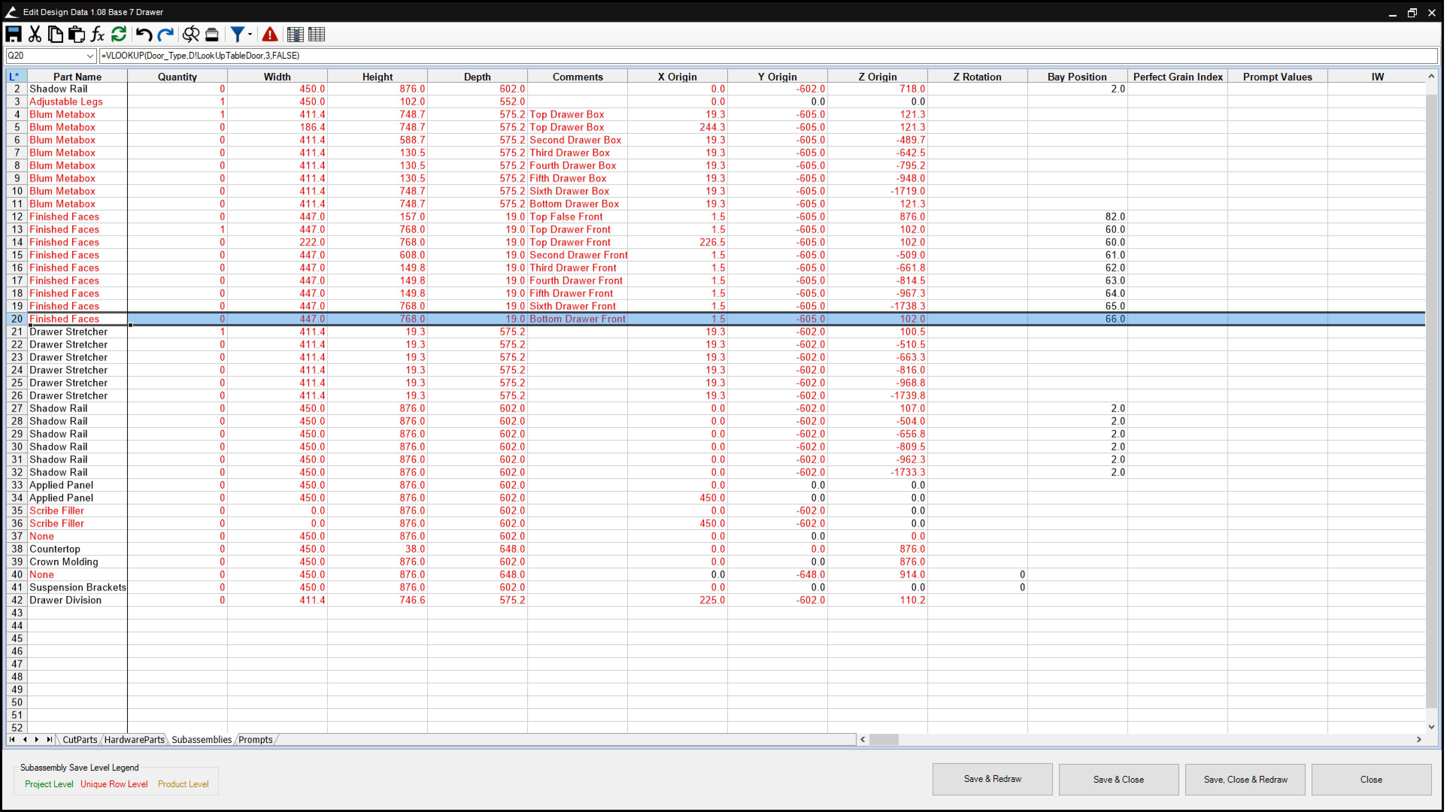Click the red warning triangle icon
This screenshot has height=812, width=1456.
pyautogui.click(x=270, y=35)
